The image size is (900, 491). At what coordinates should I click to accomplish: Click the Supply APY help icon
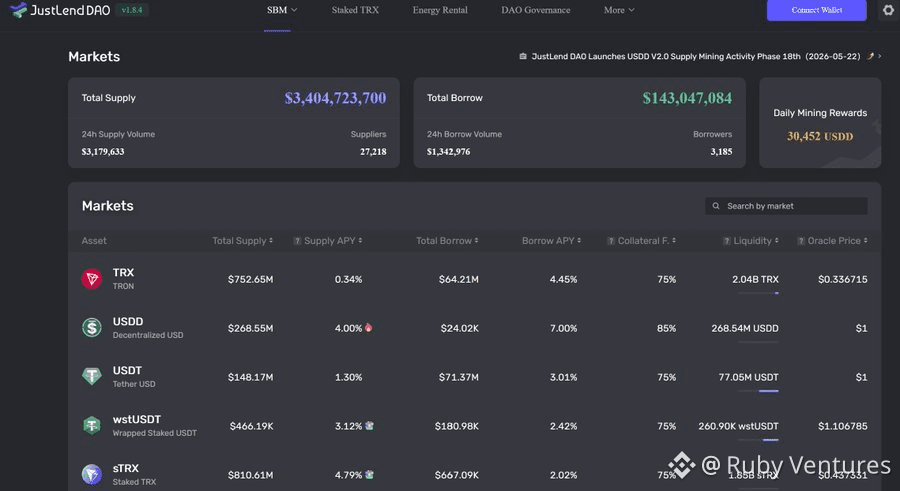tap(297, 241)
